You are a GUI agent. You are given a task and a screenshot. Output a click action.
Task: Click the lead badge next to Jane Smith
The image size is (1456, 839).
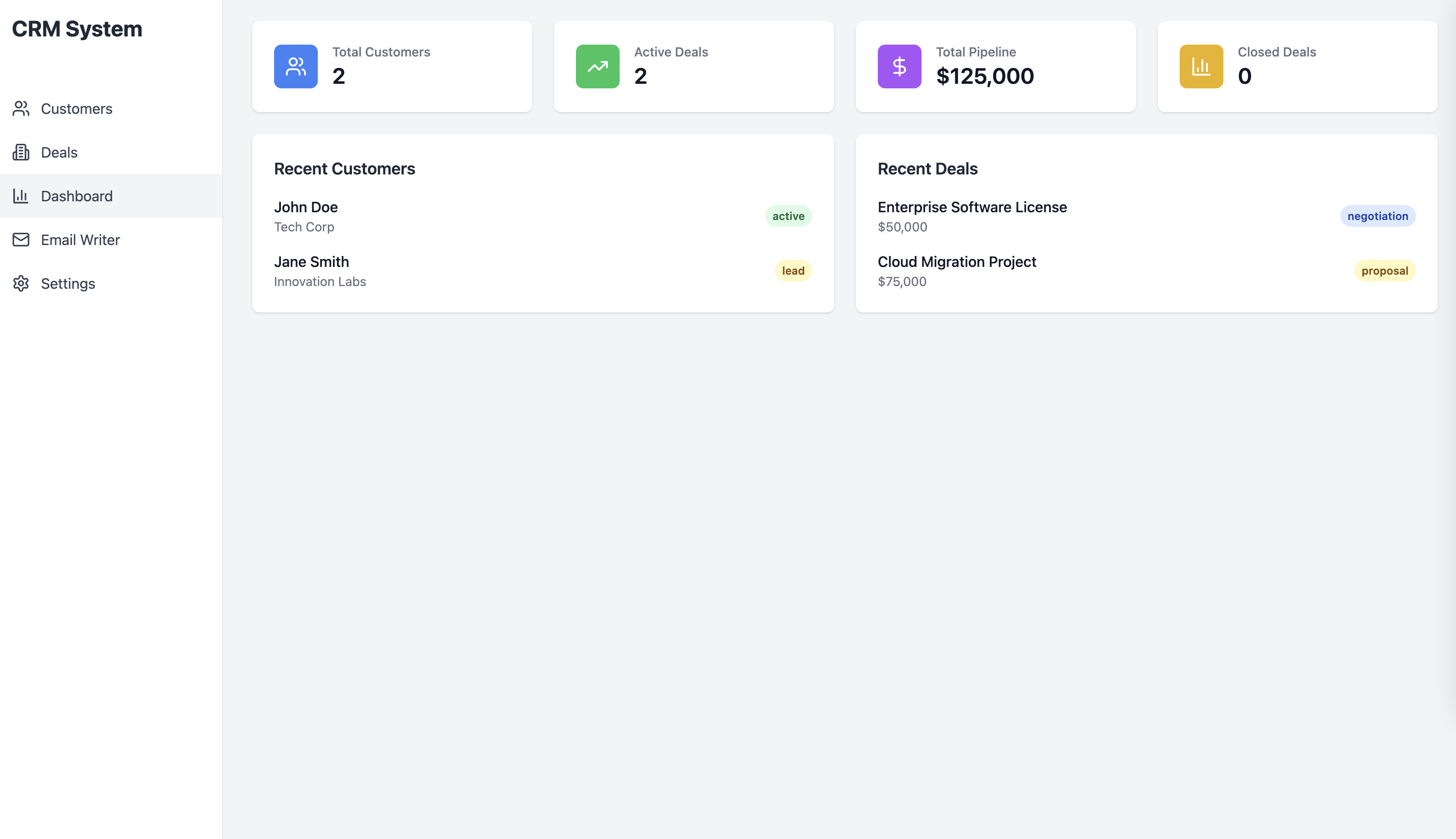(x=793, y=270)
